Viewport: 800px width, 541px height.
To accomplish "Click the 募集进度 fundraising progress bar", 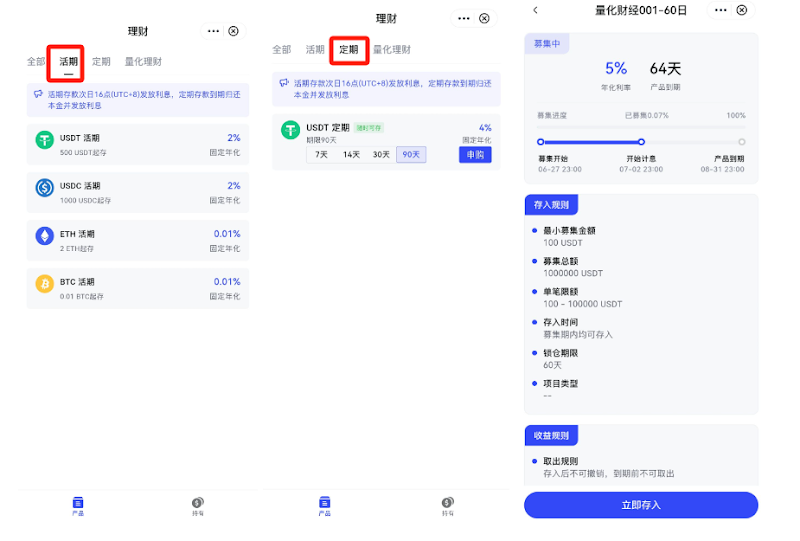I will pos(640,127).
